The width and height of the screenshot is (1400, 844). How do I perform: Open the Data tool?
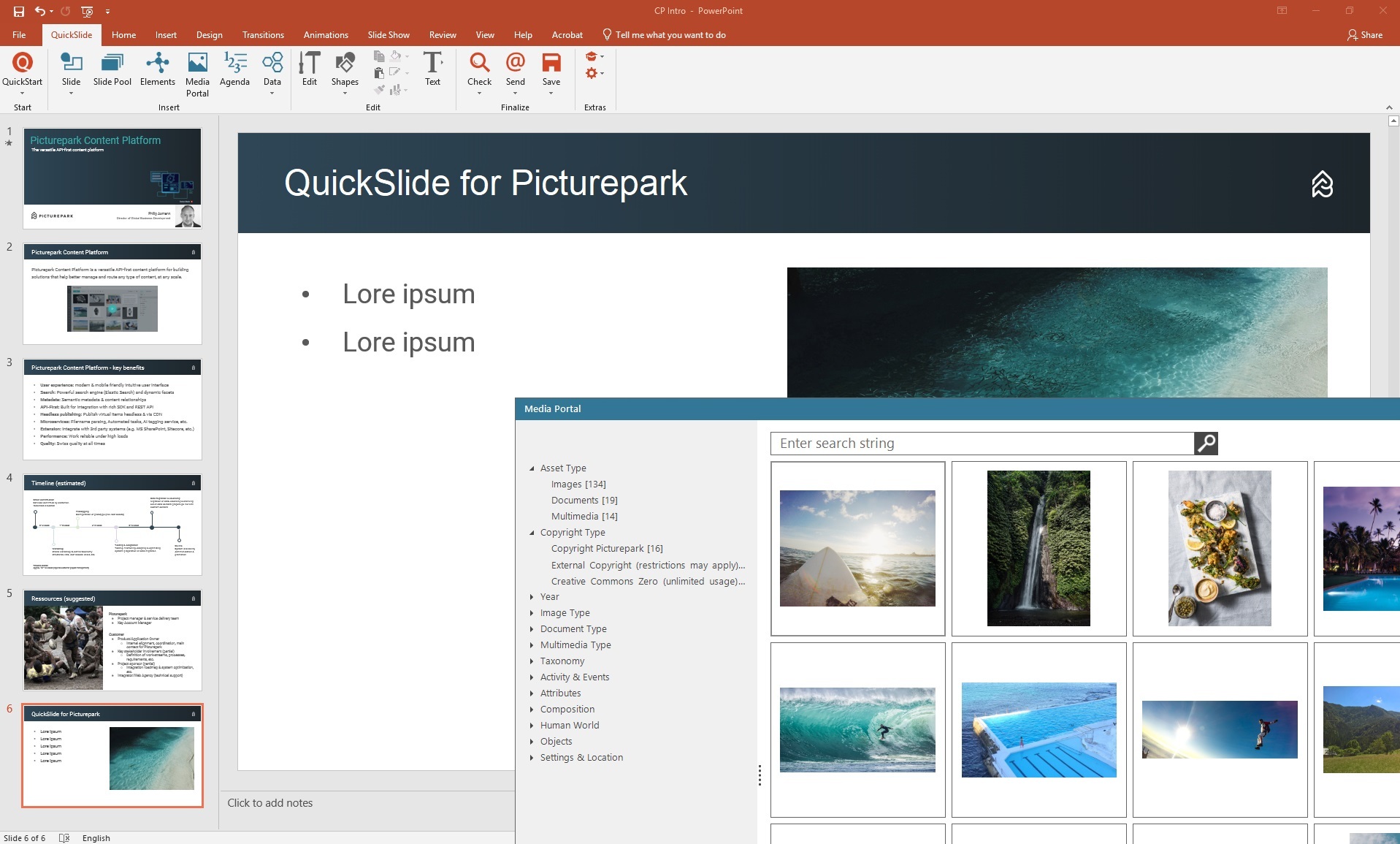(x=272, y=72)
